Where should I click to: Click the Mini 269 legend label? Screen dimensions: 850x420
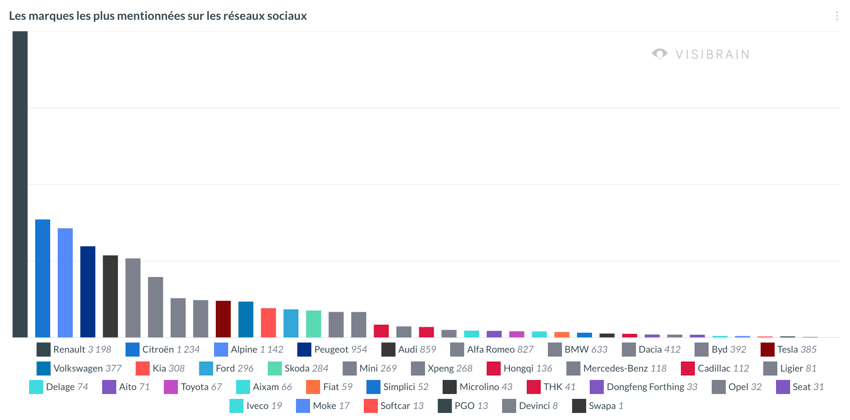[x=377, y=369]
